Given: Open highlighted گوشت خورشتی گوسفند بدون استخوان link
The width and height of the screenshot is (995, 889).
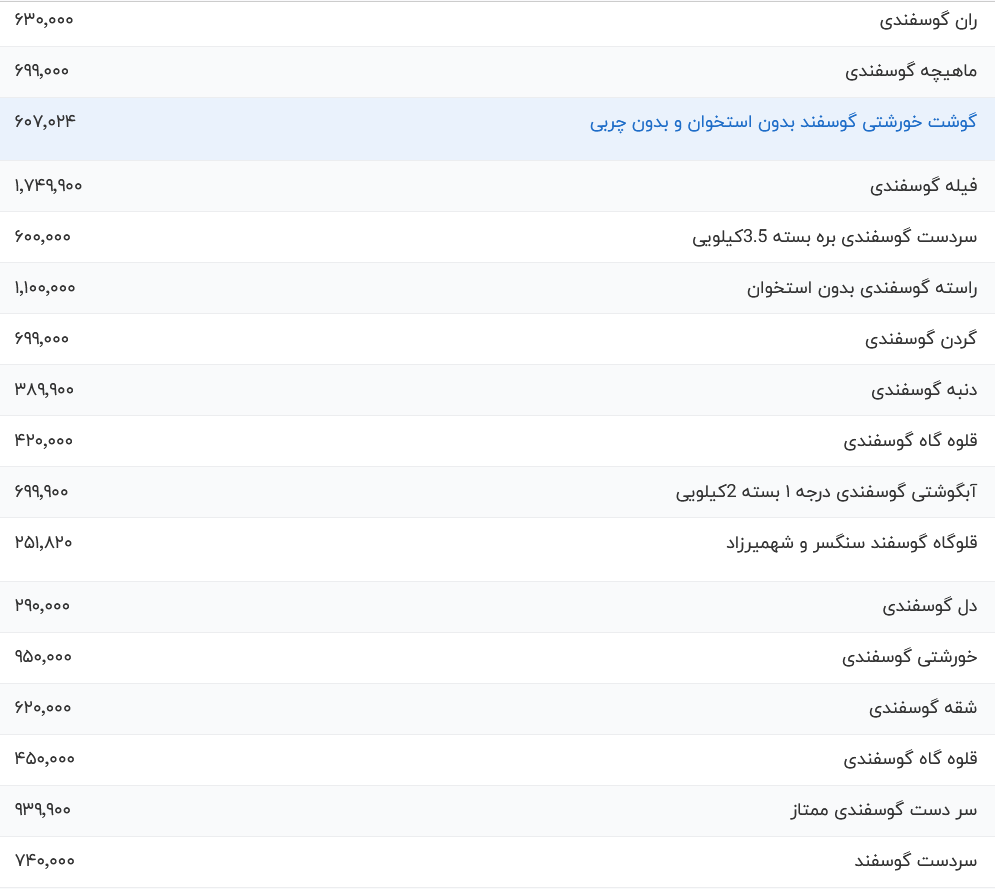Looking at the screenshot, I should [783, 122].
